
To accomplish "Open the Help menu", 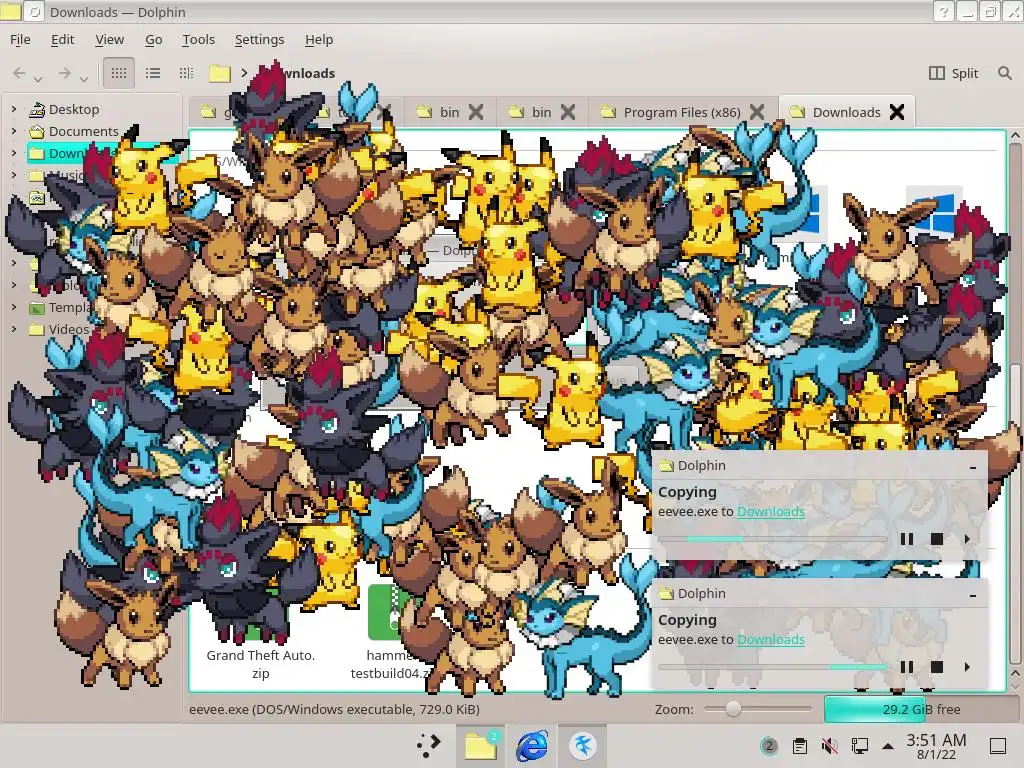I will click(x=319, y=39).
